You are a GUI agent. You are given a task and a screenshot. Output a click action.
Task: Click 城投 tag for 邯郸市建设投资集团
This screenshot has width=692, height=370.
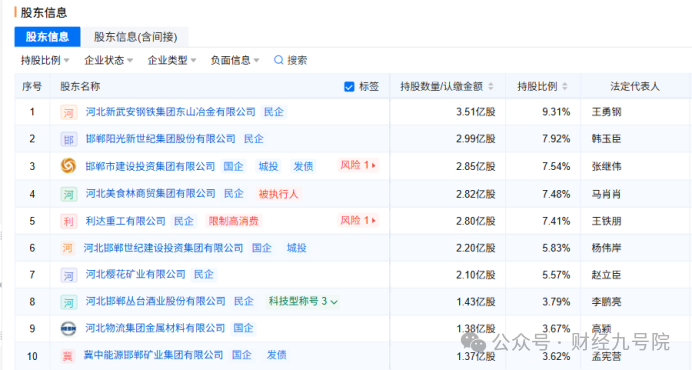tap(268, 166)
